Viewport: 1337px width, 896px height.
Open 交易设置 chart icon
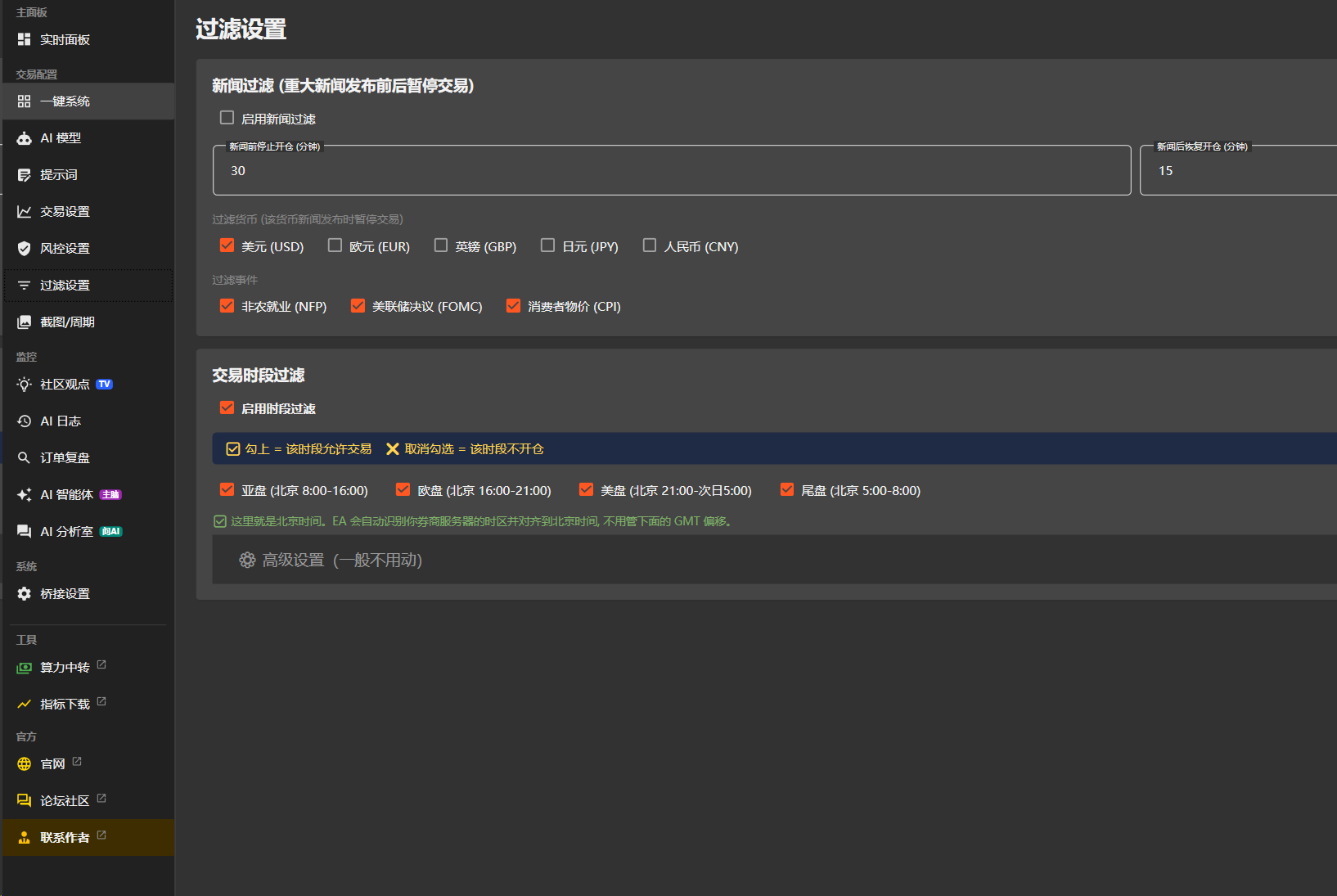click(24, 212)
